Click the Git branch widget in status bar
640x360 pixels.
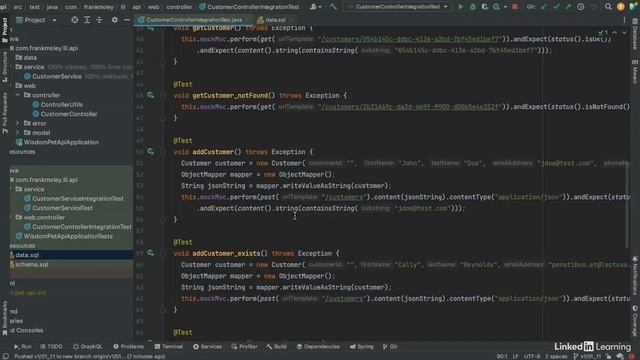[588, 356]
